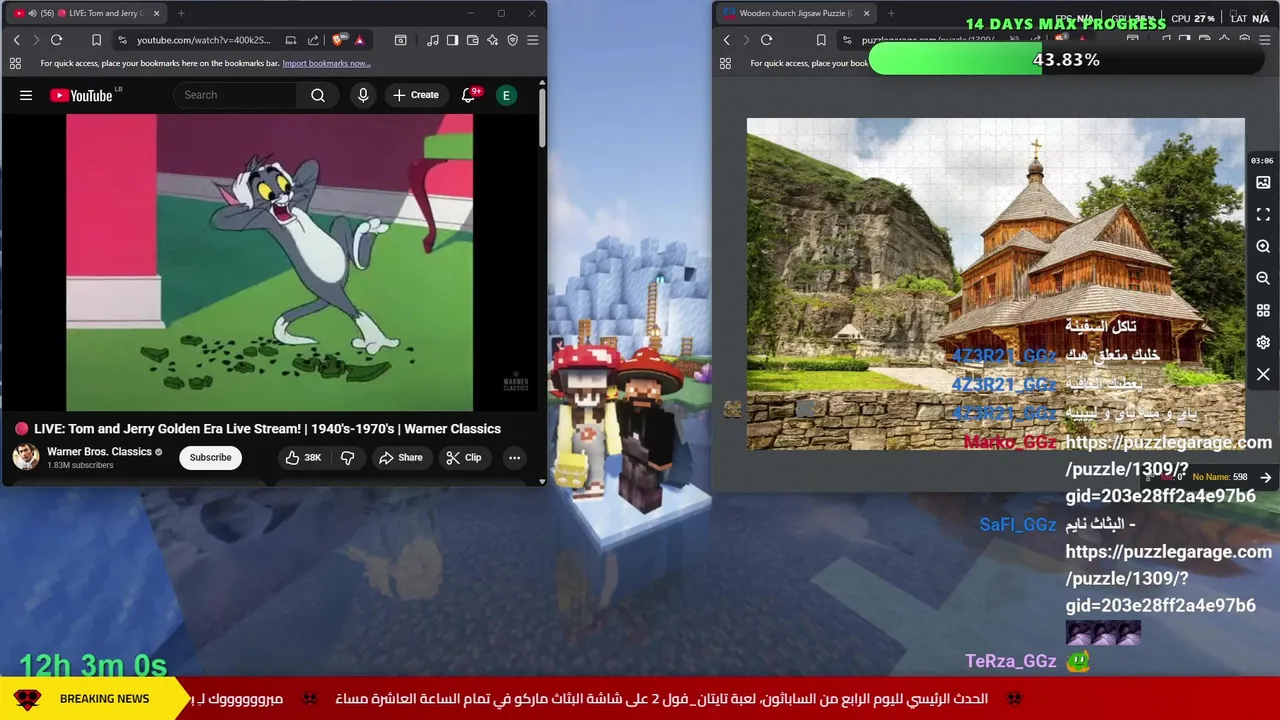The height and width of the screenshot is (720, 1280).
Task: Click the arrow next to No Name: 598
Action: coord(1266,478)
